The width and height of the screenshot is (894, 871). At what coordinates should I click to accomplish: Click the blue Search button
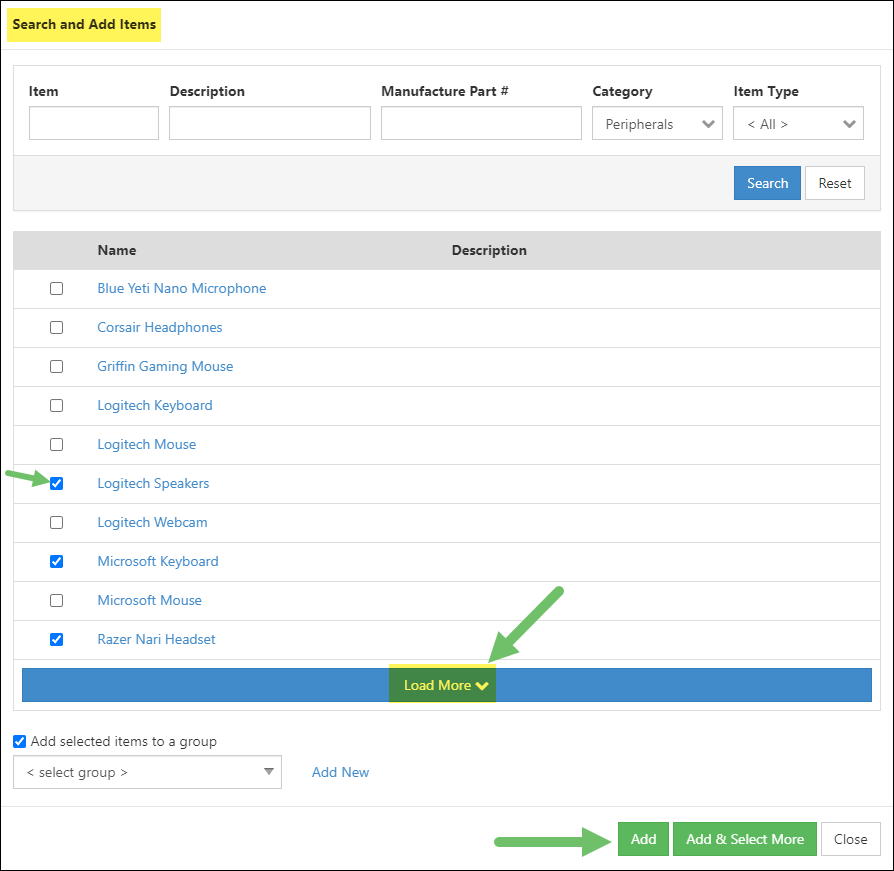pos(767,183)
